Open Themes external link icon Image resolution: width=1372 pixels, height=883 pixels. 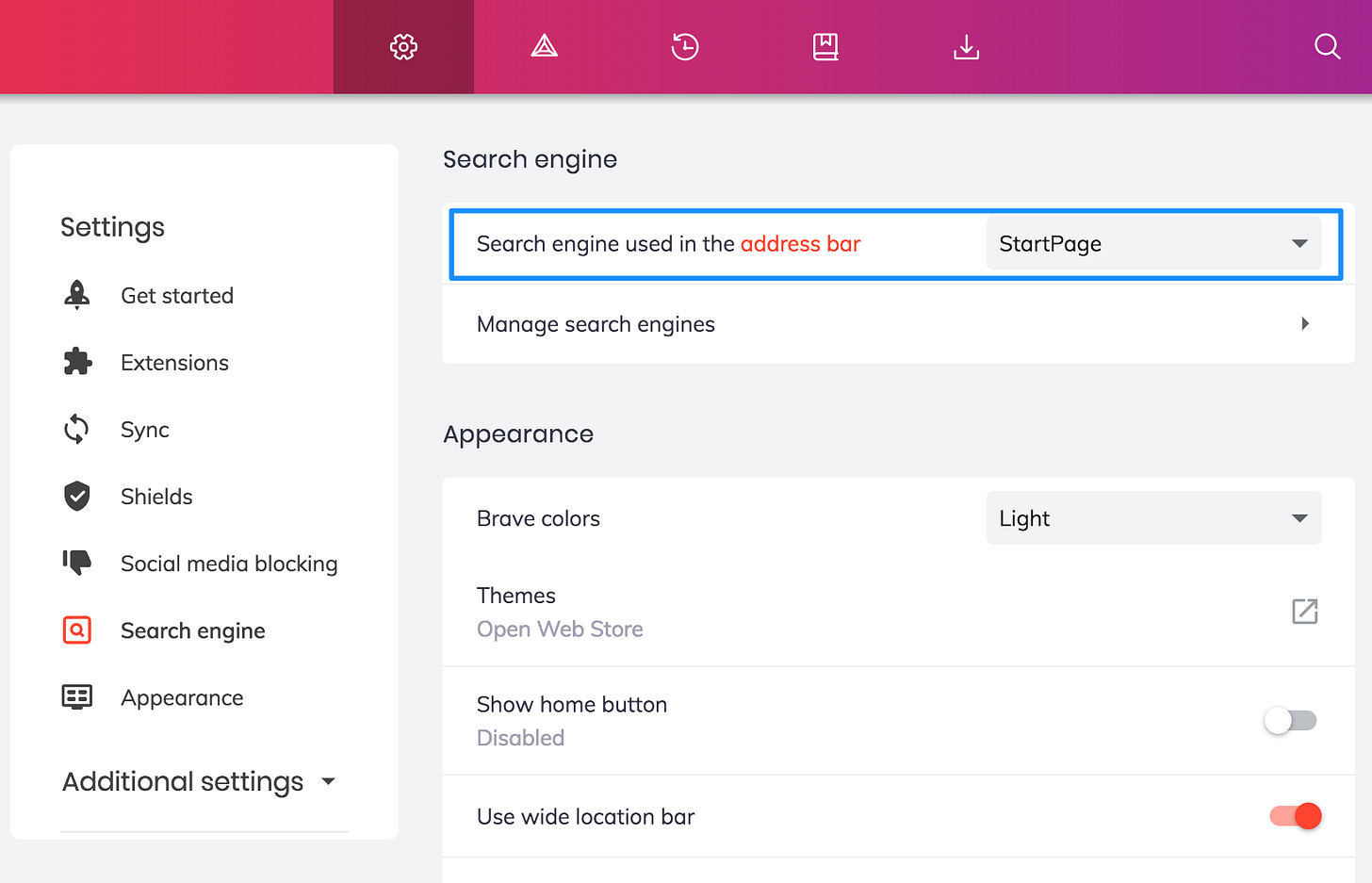pyautogui.click(x=1304, y=612)
